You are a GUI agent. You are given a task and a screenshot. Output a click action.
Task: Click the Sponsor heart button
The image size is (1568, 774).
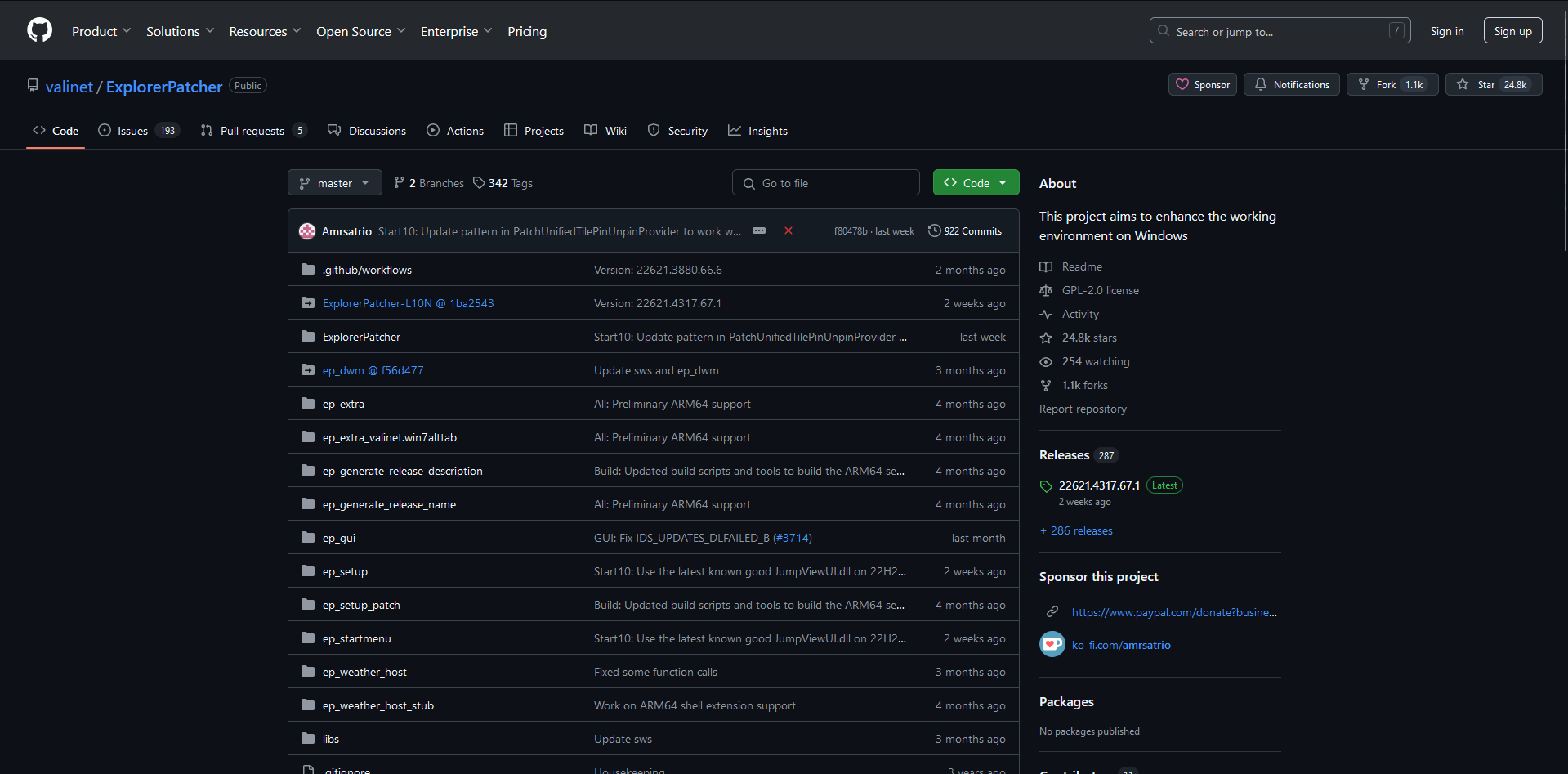coord(1203,85)
